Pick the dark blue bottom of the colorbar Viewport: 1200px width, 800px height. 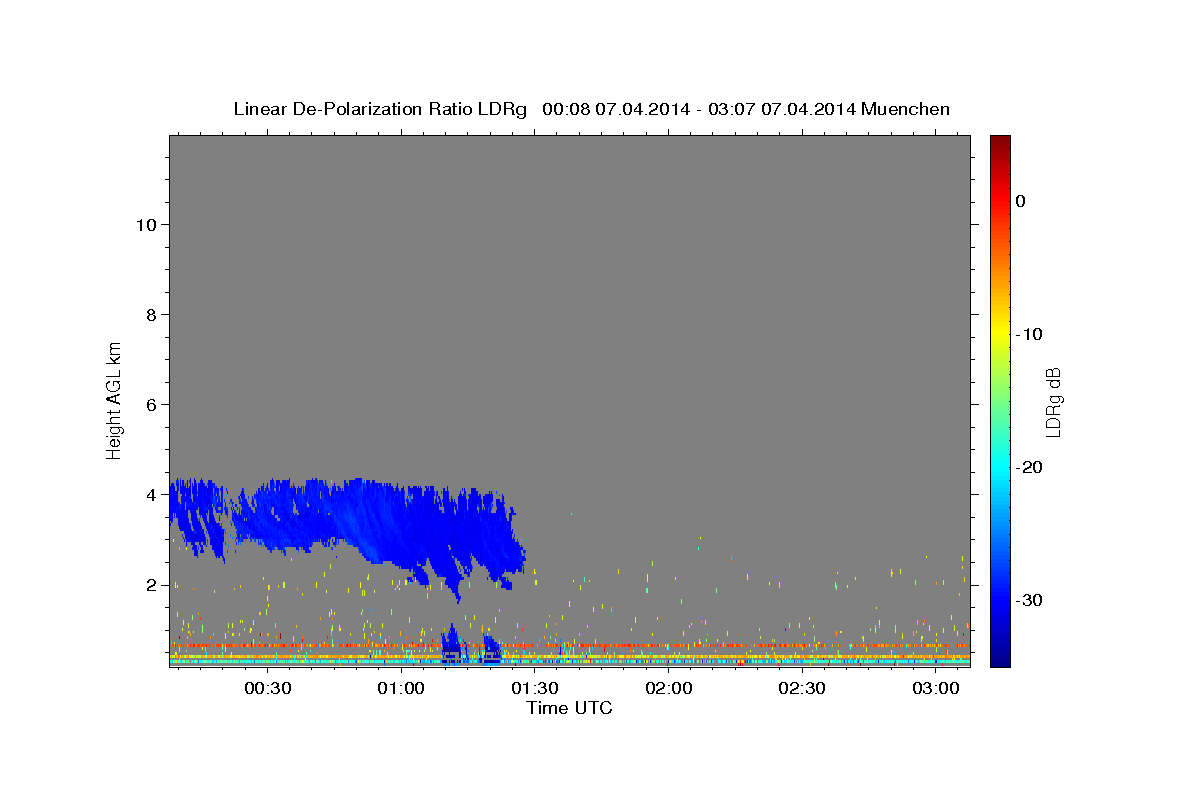click(x=1000, y=658)
